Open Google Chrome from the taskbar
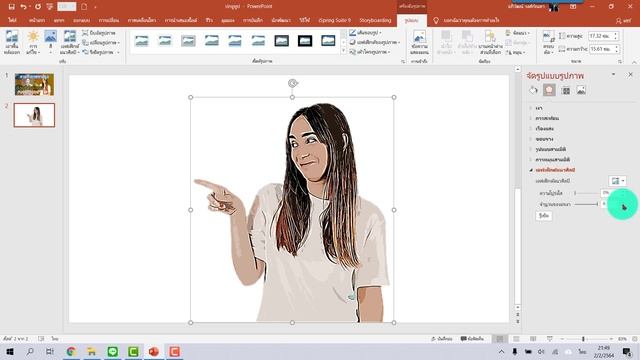640x360 pixels. click(x=71, y=351)
